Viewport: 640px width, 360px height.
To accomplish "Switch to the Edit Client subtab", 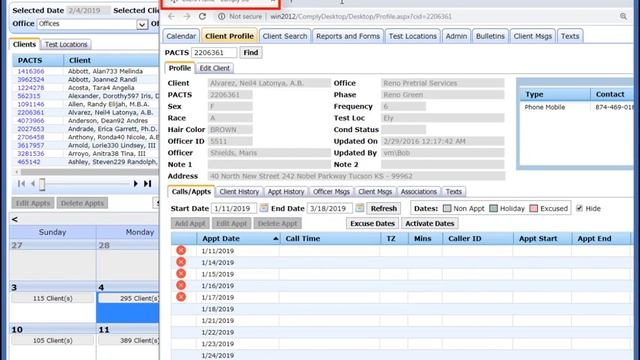I will pyautogui.click(x=215, y=68).
